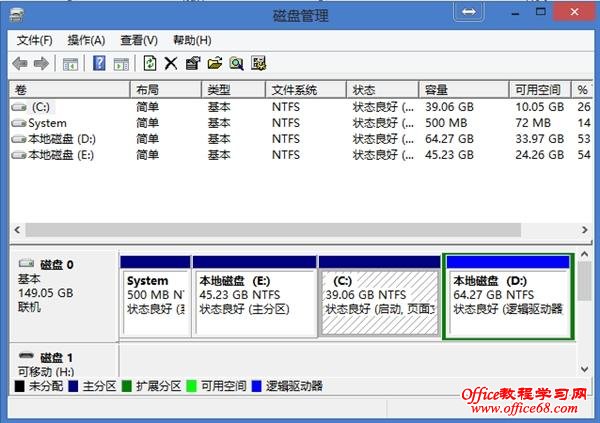Click the 33.97 GB free space cell
600x423 pixels.
(540, 139)
